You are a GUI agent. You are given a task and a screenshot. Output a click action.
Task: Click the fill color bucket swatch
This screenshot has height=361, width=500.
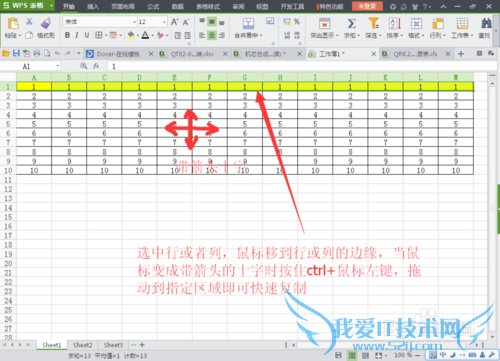(131, 35)
